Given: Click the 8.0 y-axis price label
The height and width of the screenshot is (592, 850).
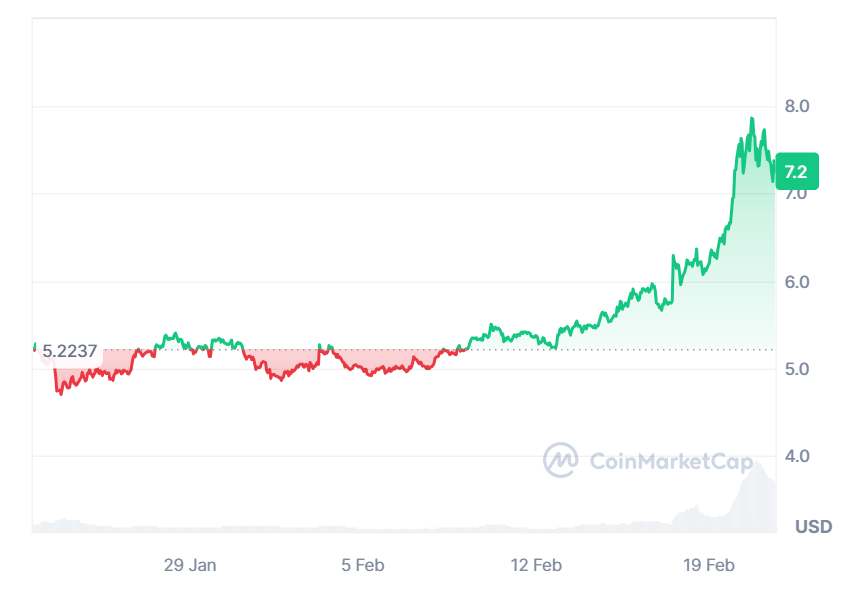Looking at the screenshot, I should pos(797,106).
